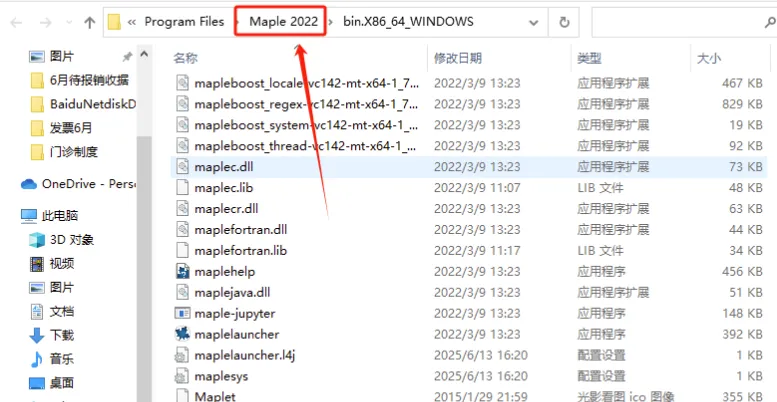Sort by 大小 column header
The height and width of the screenshot is (402, 777).
click(x=709, y=58)
